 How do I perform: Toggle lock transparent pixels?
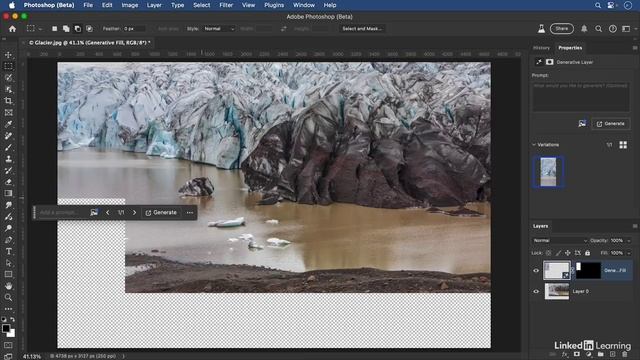click(x=549, y=253)
